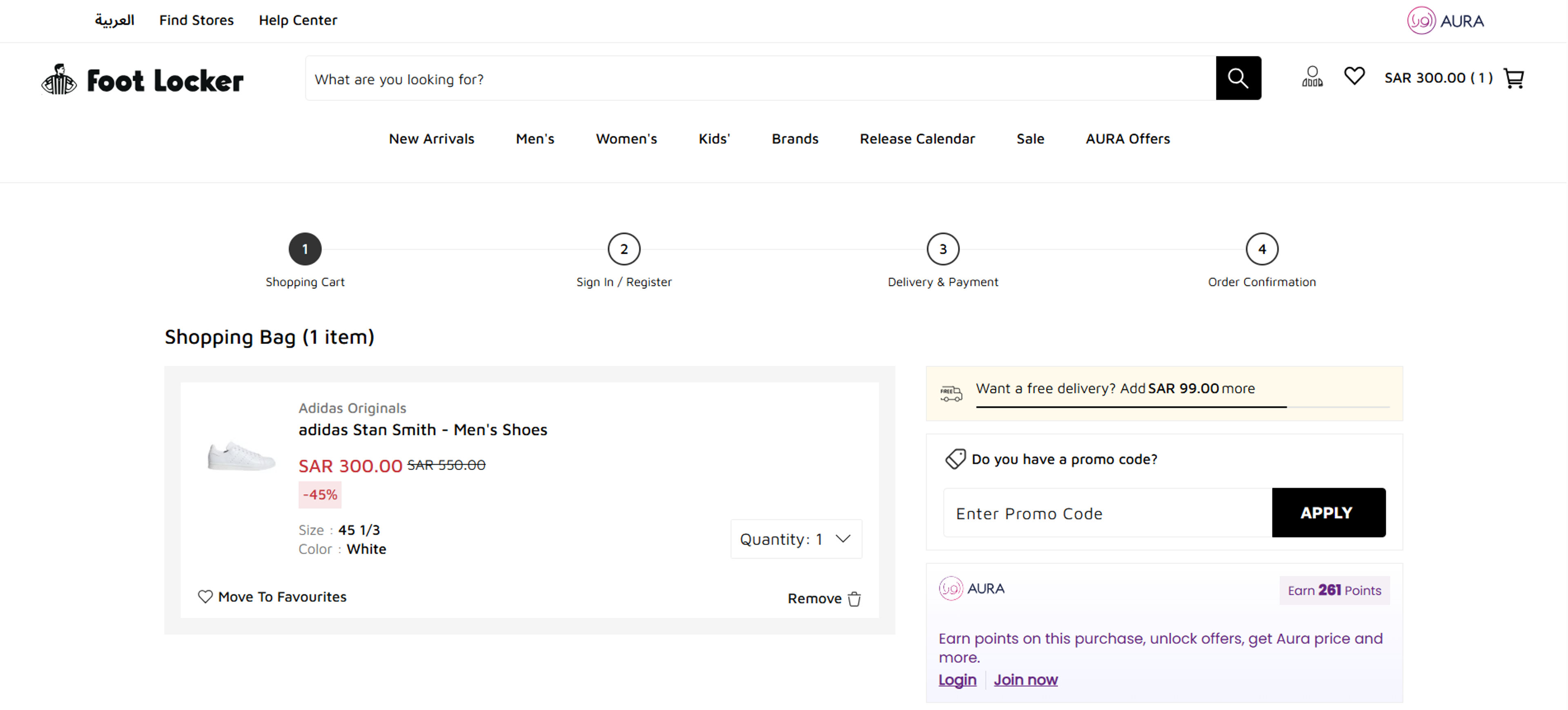1568x710 pixels.
Task: Click the APPLY promo code button
Action: 1329,512
